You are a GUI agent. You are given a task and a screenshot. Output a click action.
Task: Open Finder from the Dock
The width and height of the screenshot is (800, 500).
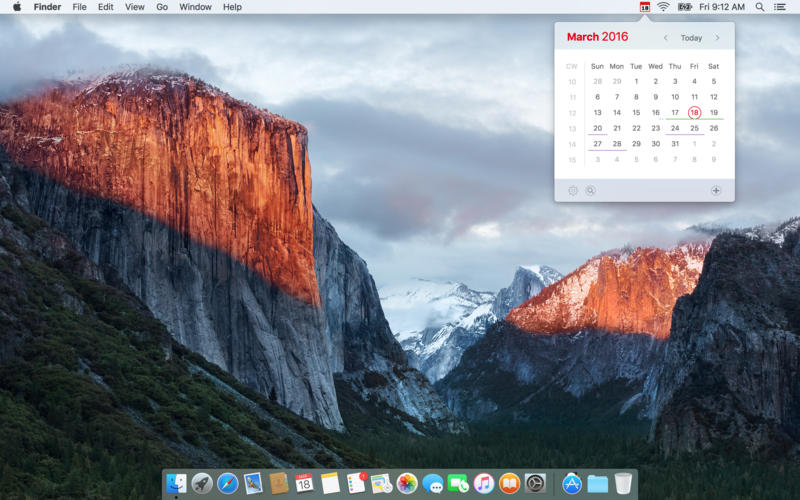[x=177, y=483]
